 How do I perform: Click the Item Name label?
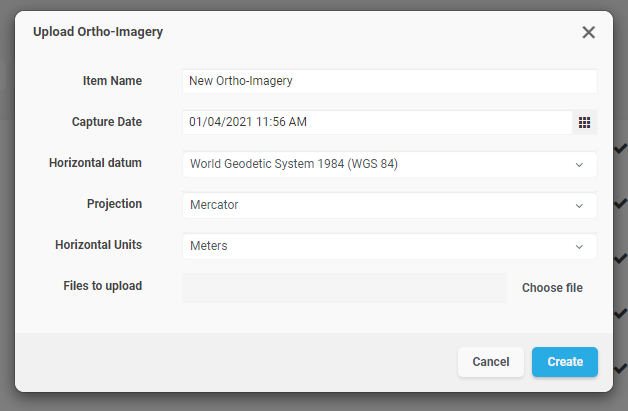coord(112,81)
